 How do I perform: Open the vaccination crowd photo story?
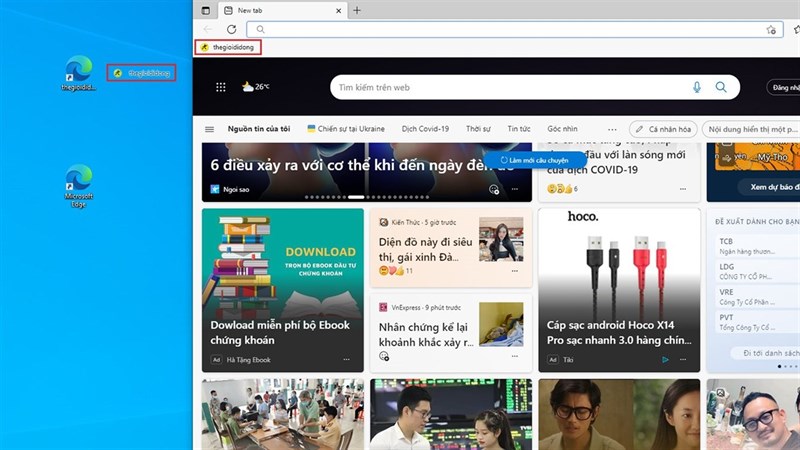coord(283,414)
